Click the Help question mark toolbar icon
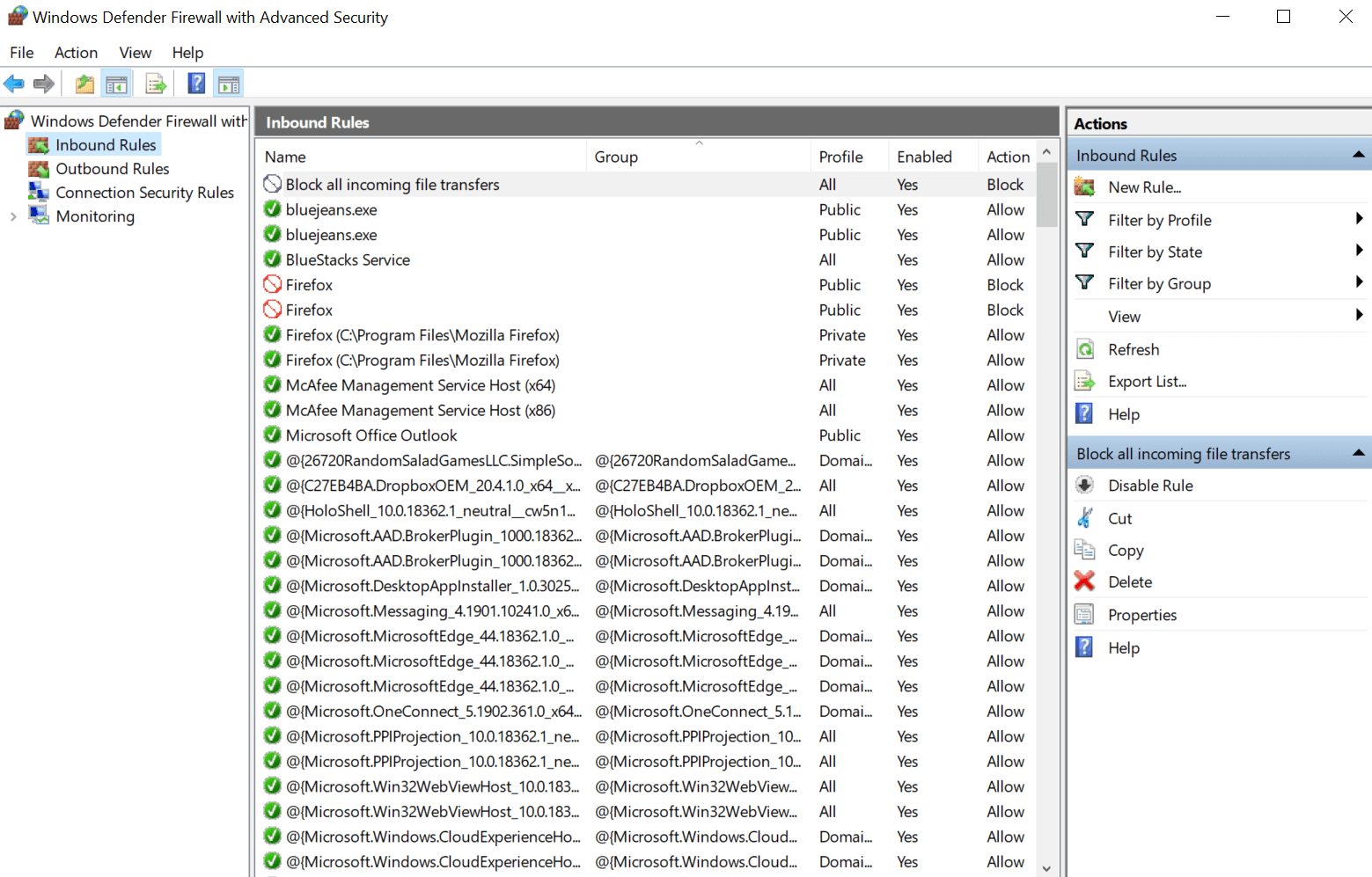Viewport: 1372px width, 877px height. pos(196,84)
